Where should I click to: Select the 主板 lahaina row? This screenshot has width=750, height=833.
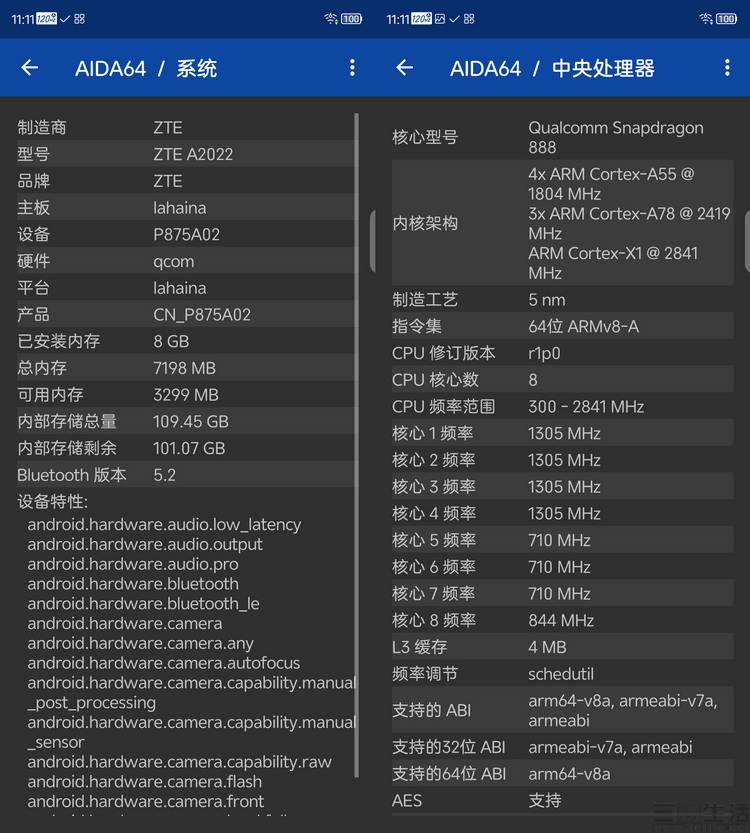point(185,208)
